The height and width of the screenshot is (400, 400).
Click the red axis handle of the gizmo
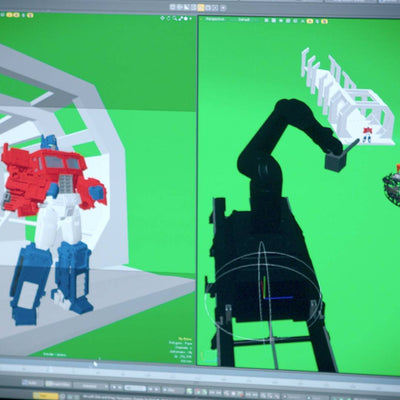point(263,288)
